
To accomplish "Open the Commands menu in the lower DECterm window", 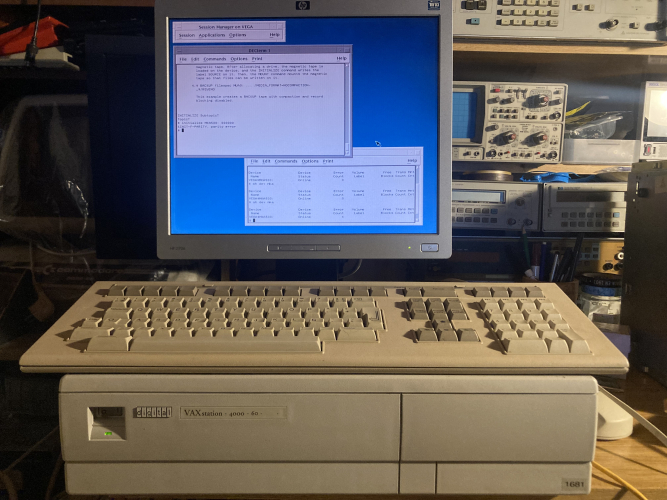I will click(286, 161).
